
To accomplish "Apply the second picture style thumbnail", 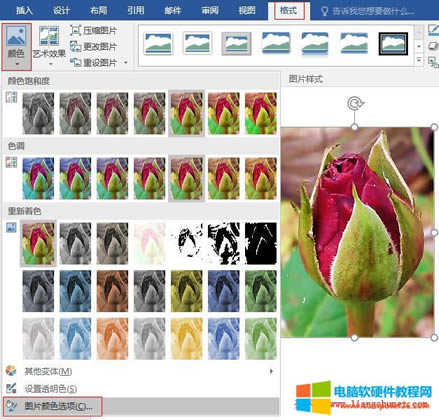I will (x=197, y=43).
